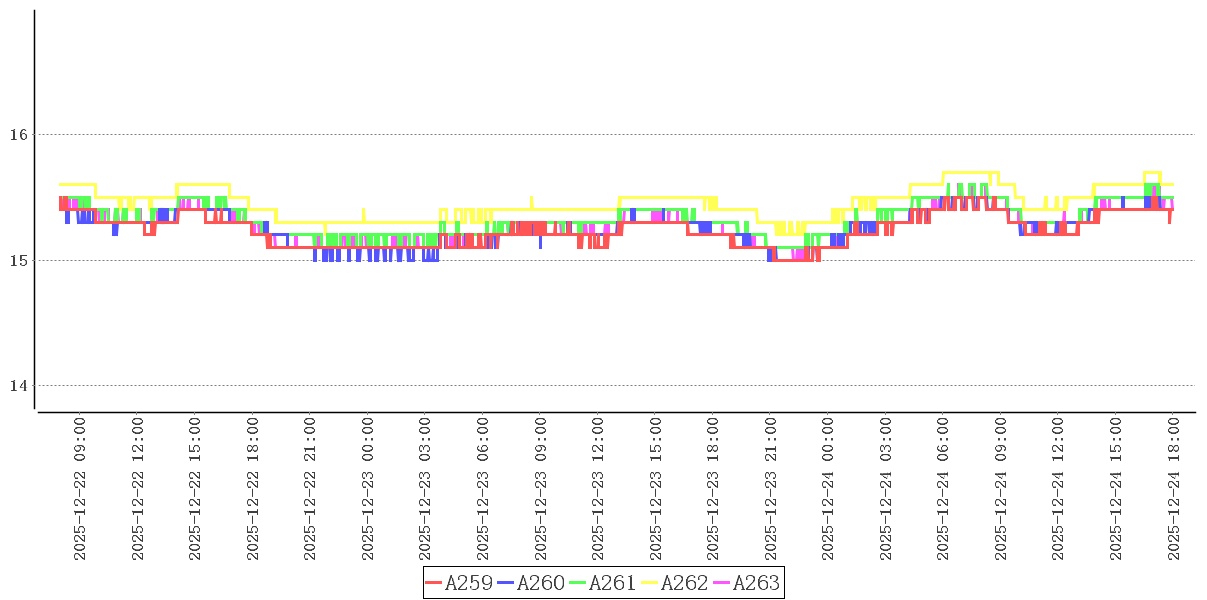Click the magenta A263 legend color line
This screenshot has width=1207, height=600.
pos(722,583)
